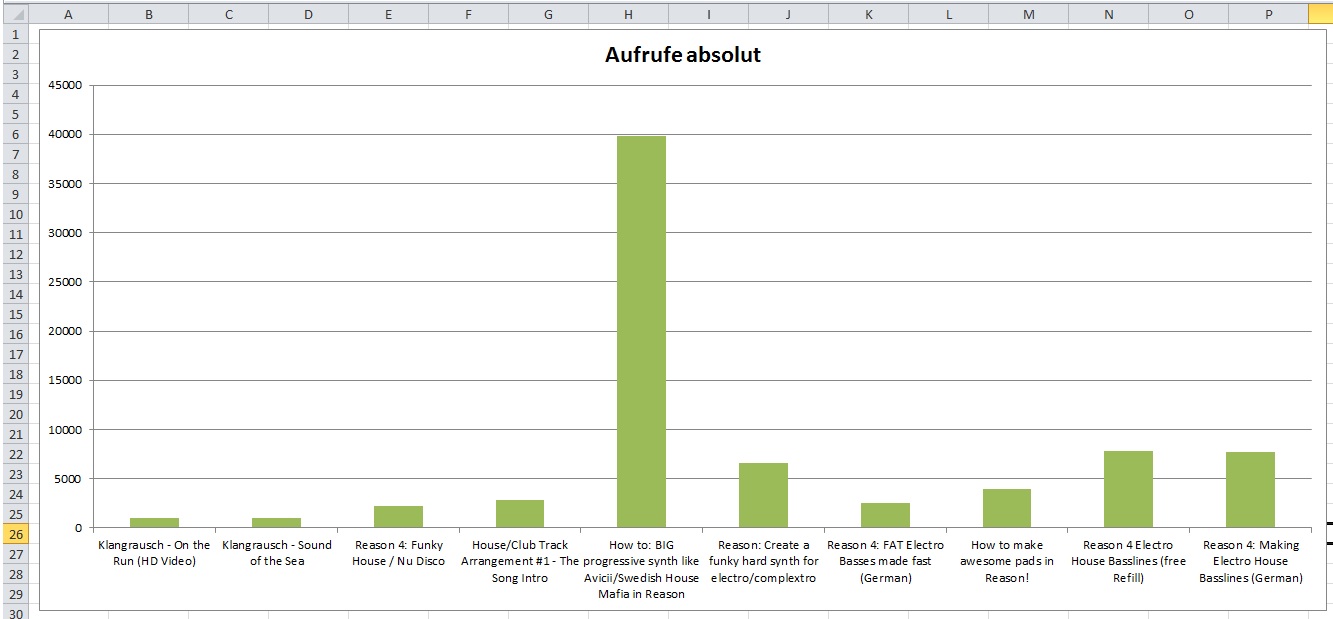The width and height of the screenshot is (1333, 619).
Task: Select the "How to make awesome pads in Reason!" axis label
Action: point(1006,561)
